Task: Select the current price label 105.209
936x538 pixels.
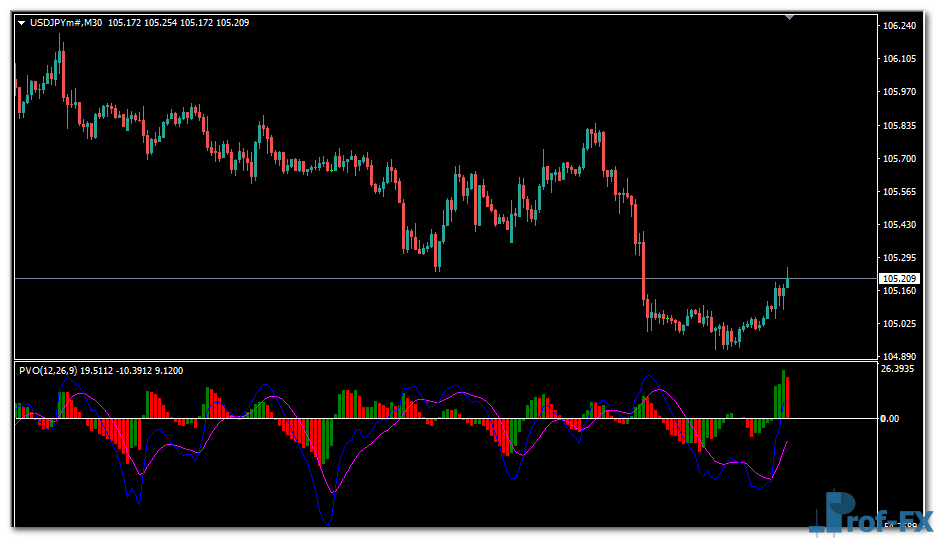Action: 898,278
